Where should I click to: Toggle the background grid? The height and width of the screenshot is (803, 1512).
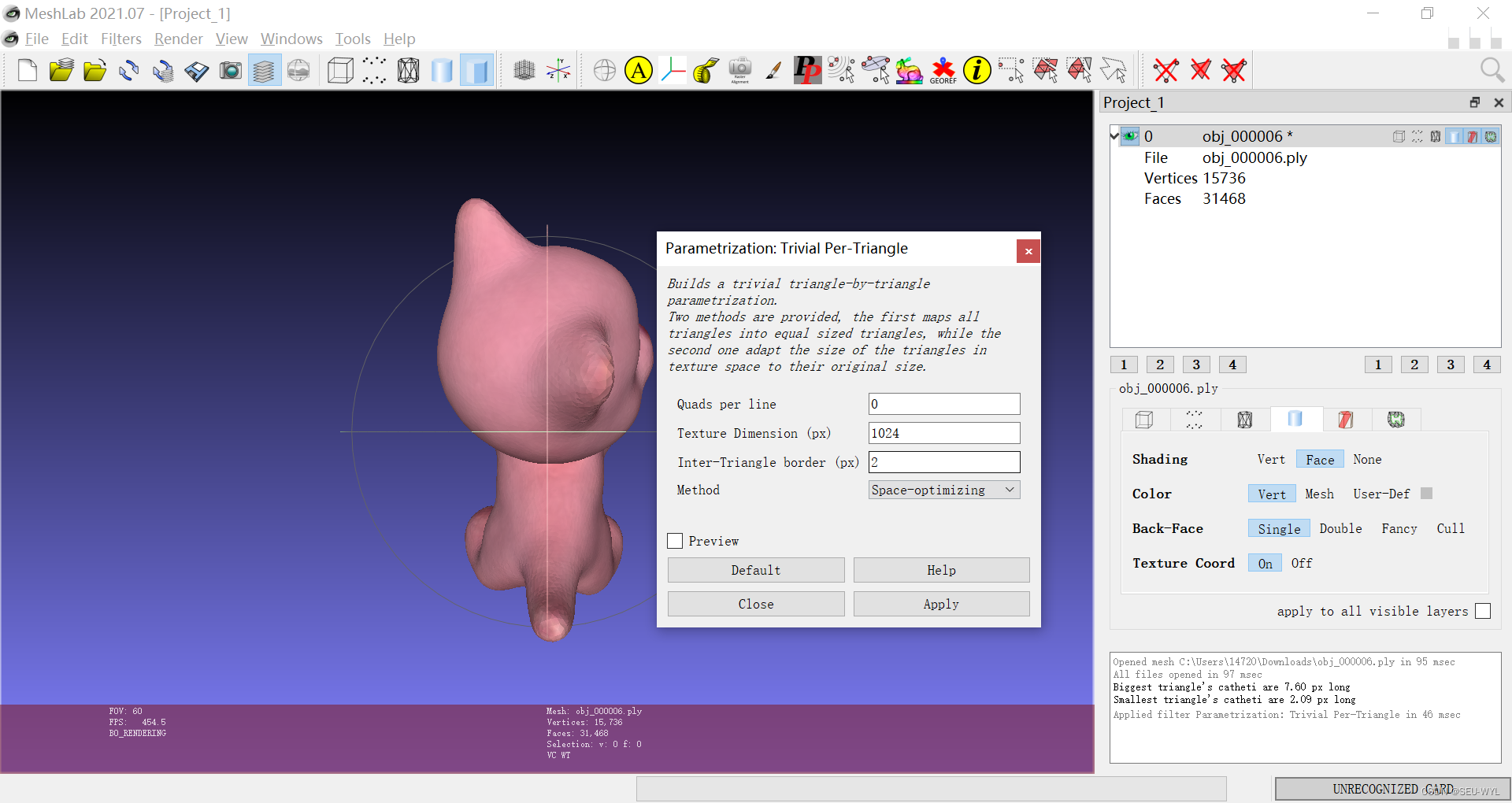pos(524,71)
